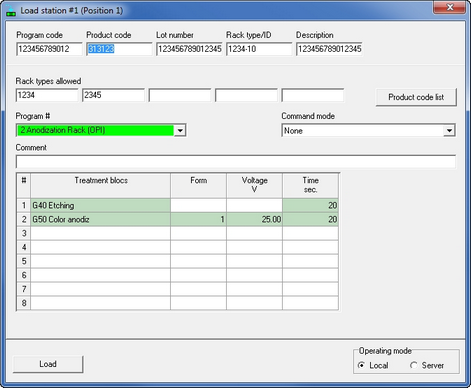Image resolution: width=471 pixels, height=388 pixels.
Task: Expand the Program # dropdown arrow
Action: click(x=180, y=130)
